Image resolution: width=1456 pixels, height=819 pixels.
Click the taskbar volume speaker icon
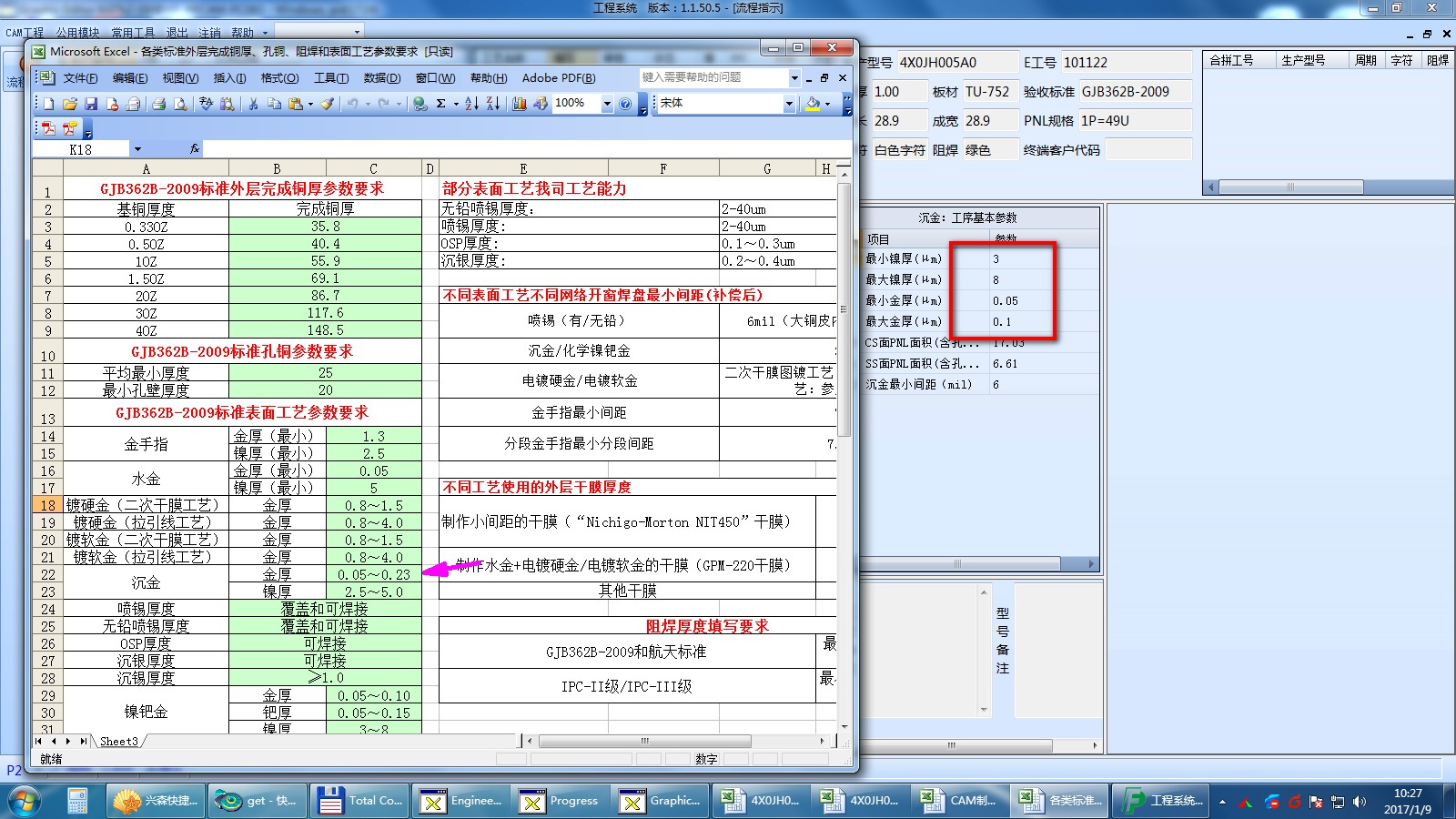[x=1360, y=802]
